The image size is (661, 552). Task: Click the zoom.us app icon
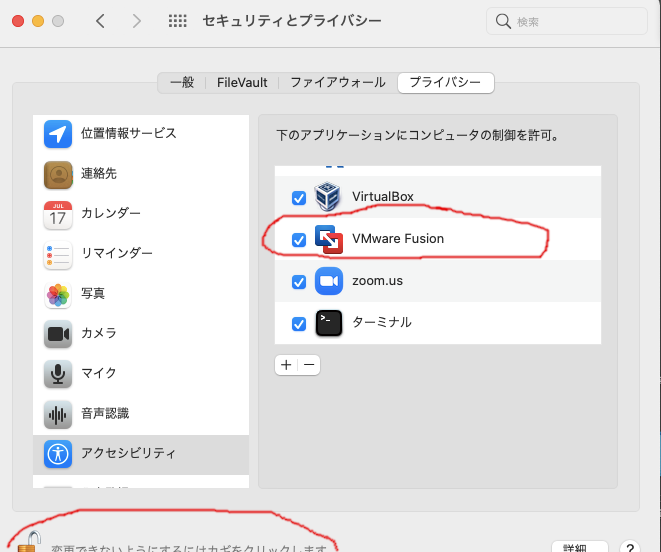[329, 281]
